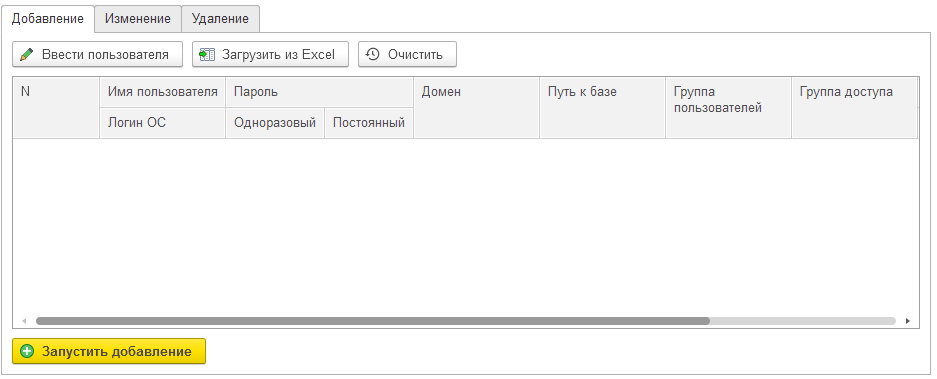Click the Одноразовый password column header
This screenshot has height=379, width=937.
275,123
